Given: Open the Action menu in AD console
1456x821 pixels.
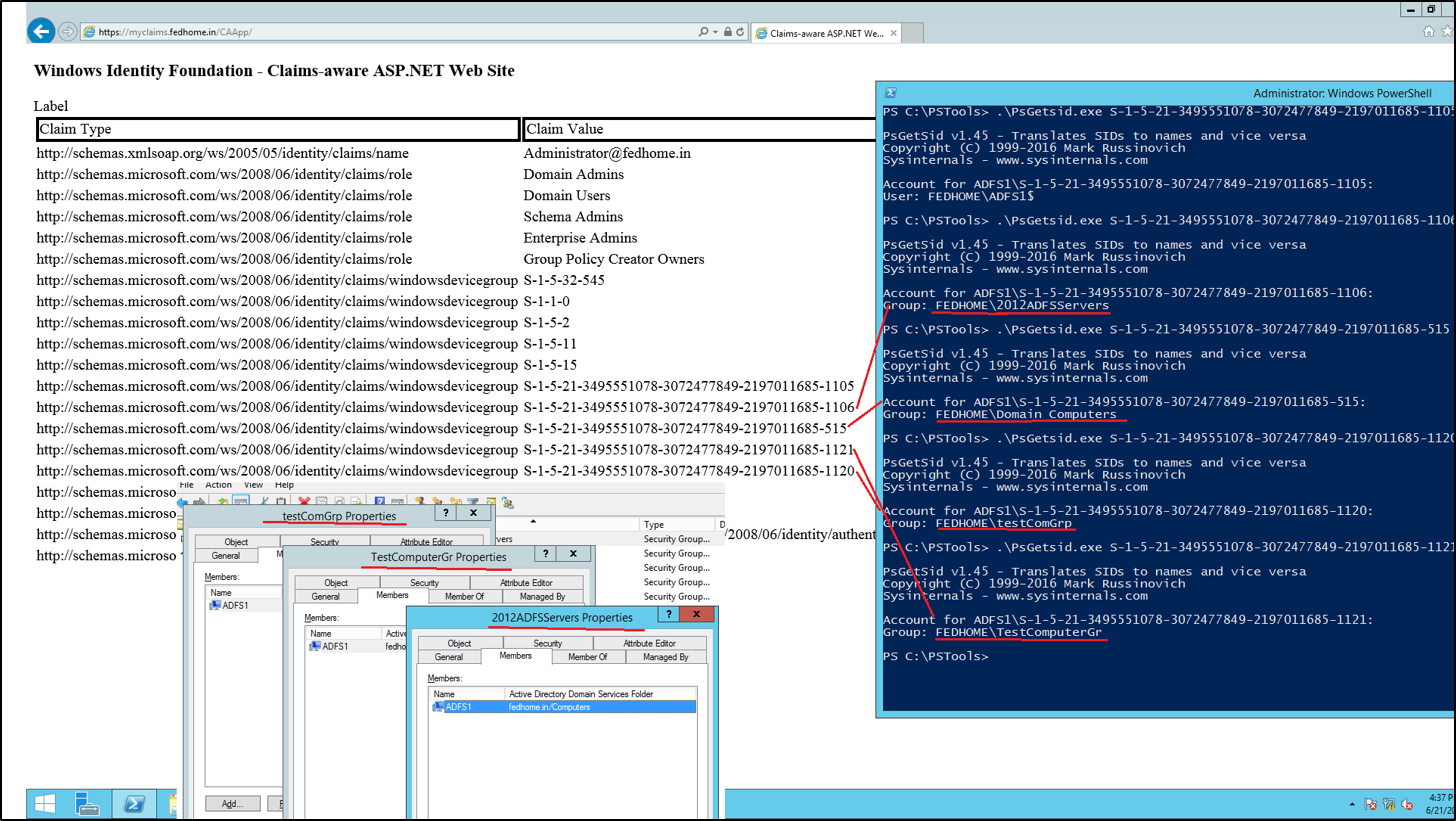Looking at the screenshot, I should tap(218, 485).
